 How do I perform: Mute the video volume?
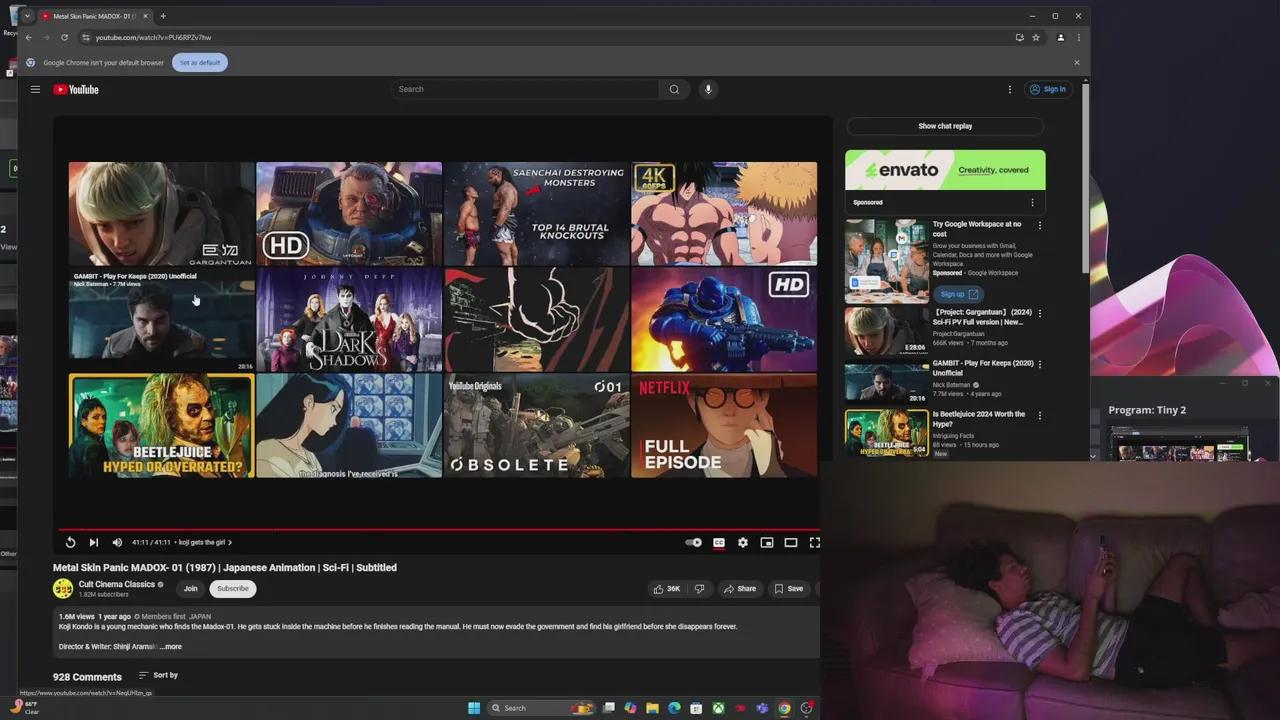[x=117, y=542]
